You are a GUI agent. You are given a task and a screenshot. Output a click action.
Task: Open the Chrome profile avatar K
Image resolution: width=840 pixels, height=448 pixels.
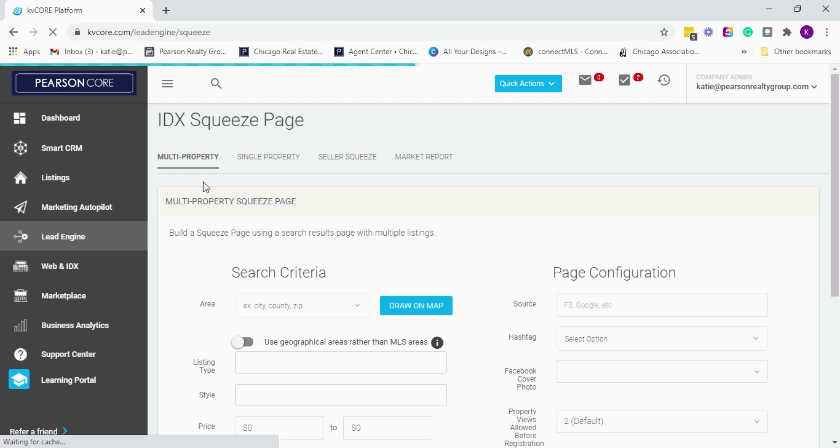pos(807,32)
